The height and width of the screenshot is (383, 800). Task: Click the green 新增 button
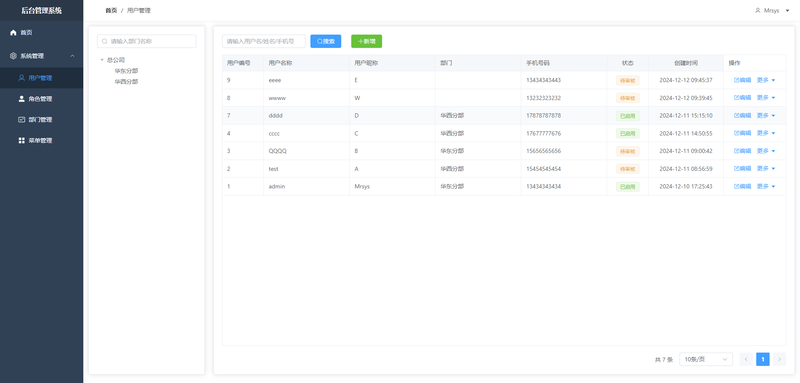click(x=366, y=41)
